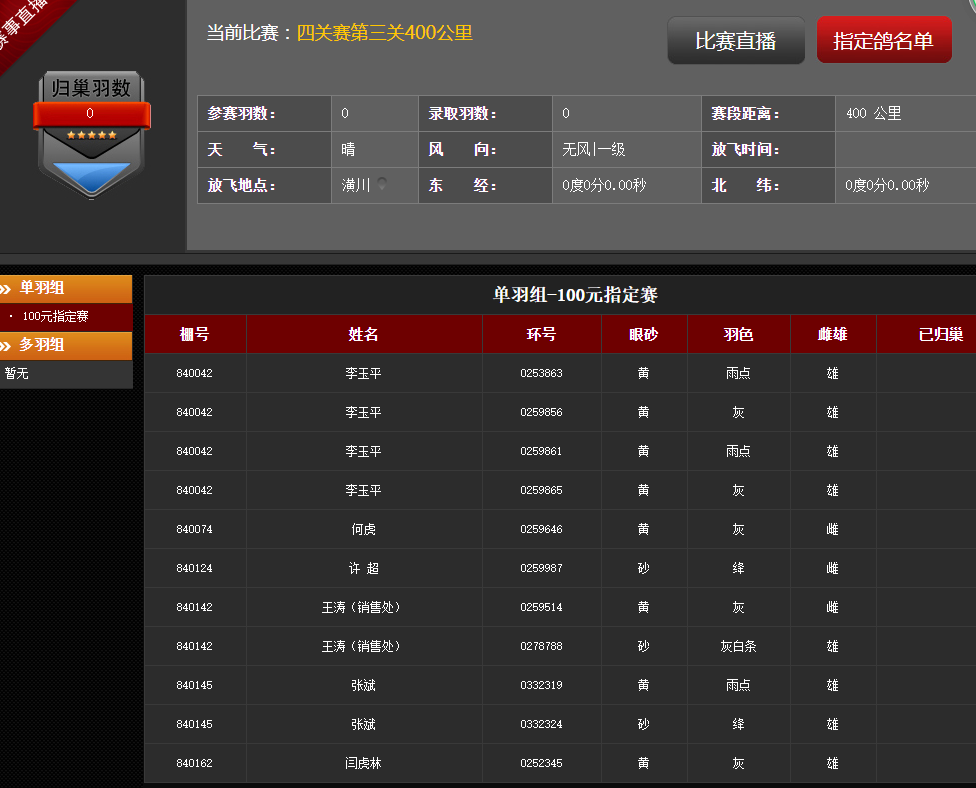Open the 指定鸽名单 list button
The width and height of the screenshot is (976, 788).
(883, 41)
